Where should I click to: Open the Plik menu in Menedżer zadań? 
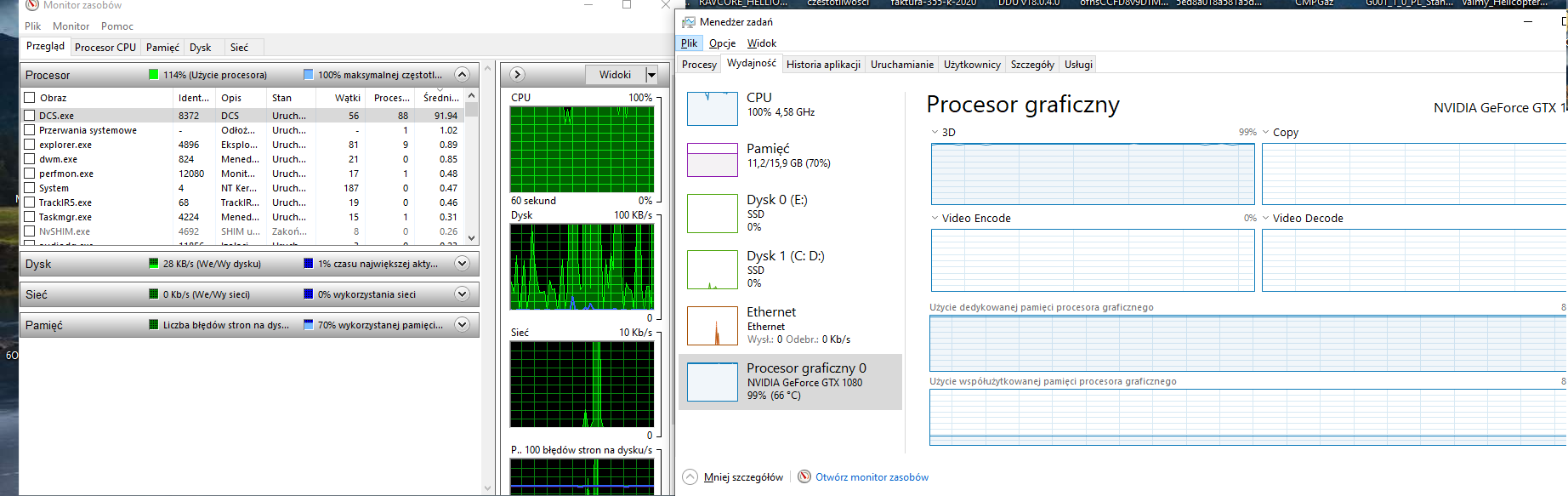689,43
